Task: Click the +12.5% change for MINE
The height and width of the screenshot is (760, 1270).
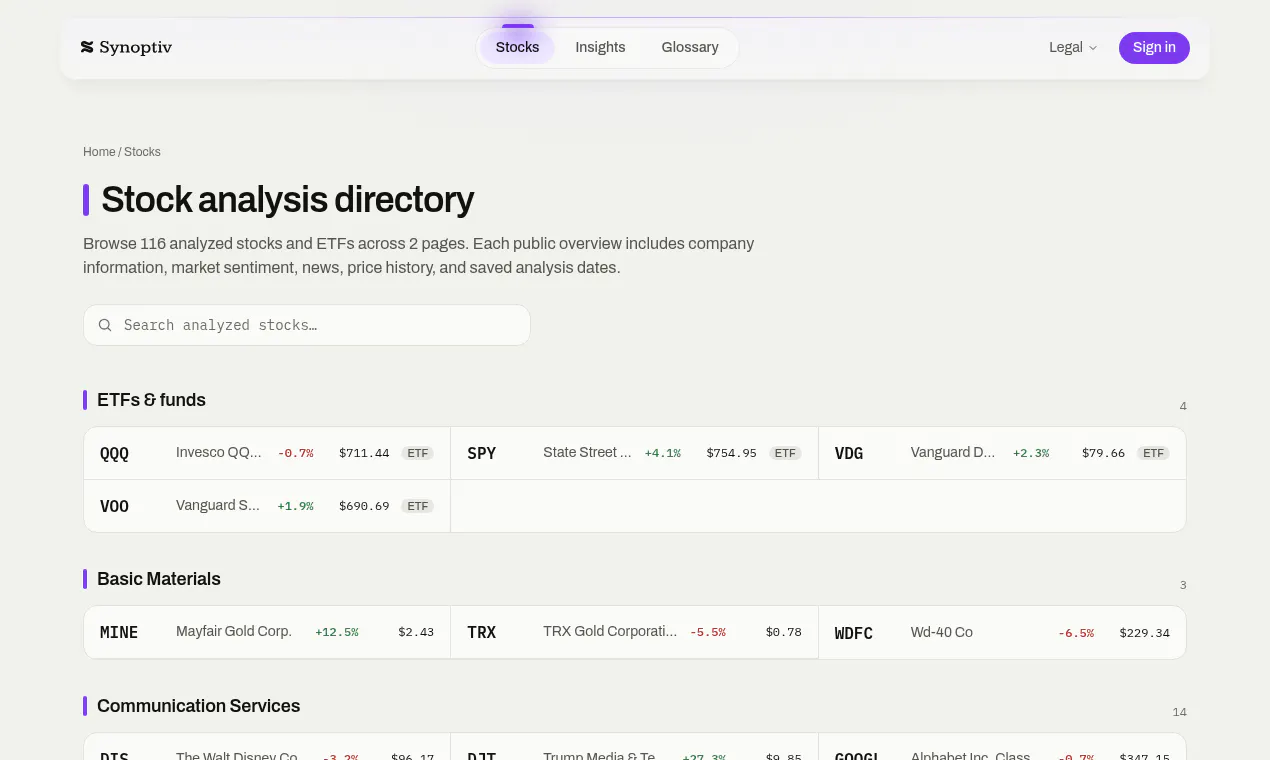Action: click(336, 632)
